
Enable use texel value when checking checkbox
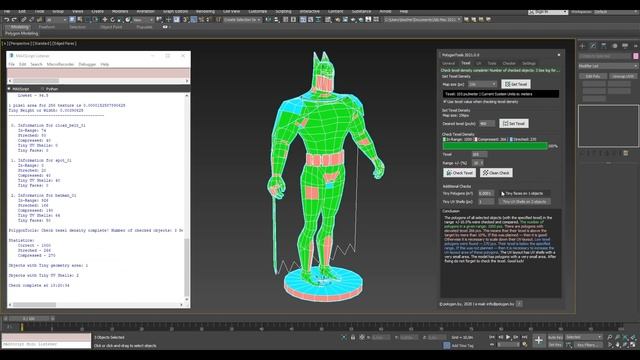(445, 102)
